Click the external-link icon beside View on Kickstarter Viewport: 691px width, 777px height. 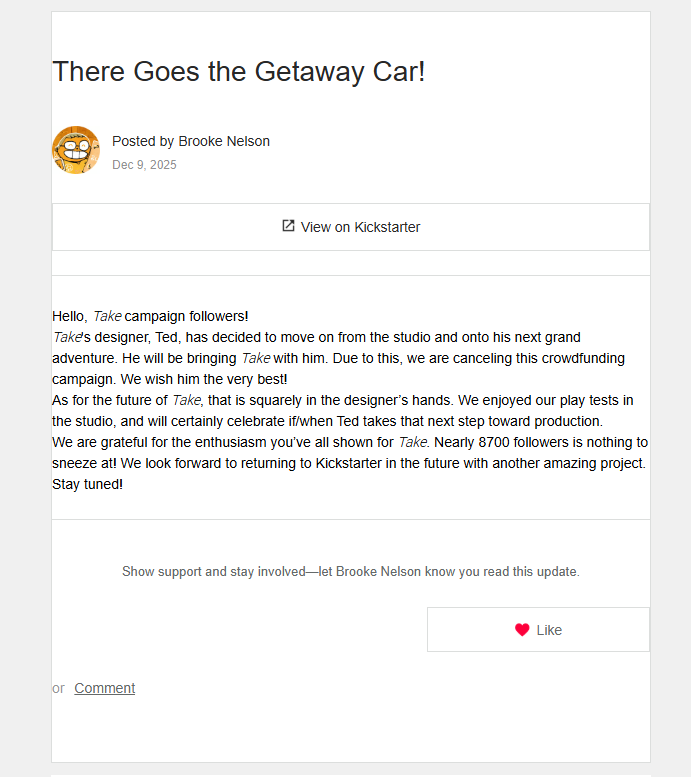pos(288,226)
